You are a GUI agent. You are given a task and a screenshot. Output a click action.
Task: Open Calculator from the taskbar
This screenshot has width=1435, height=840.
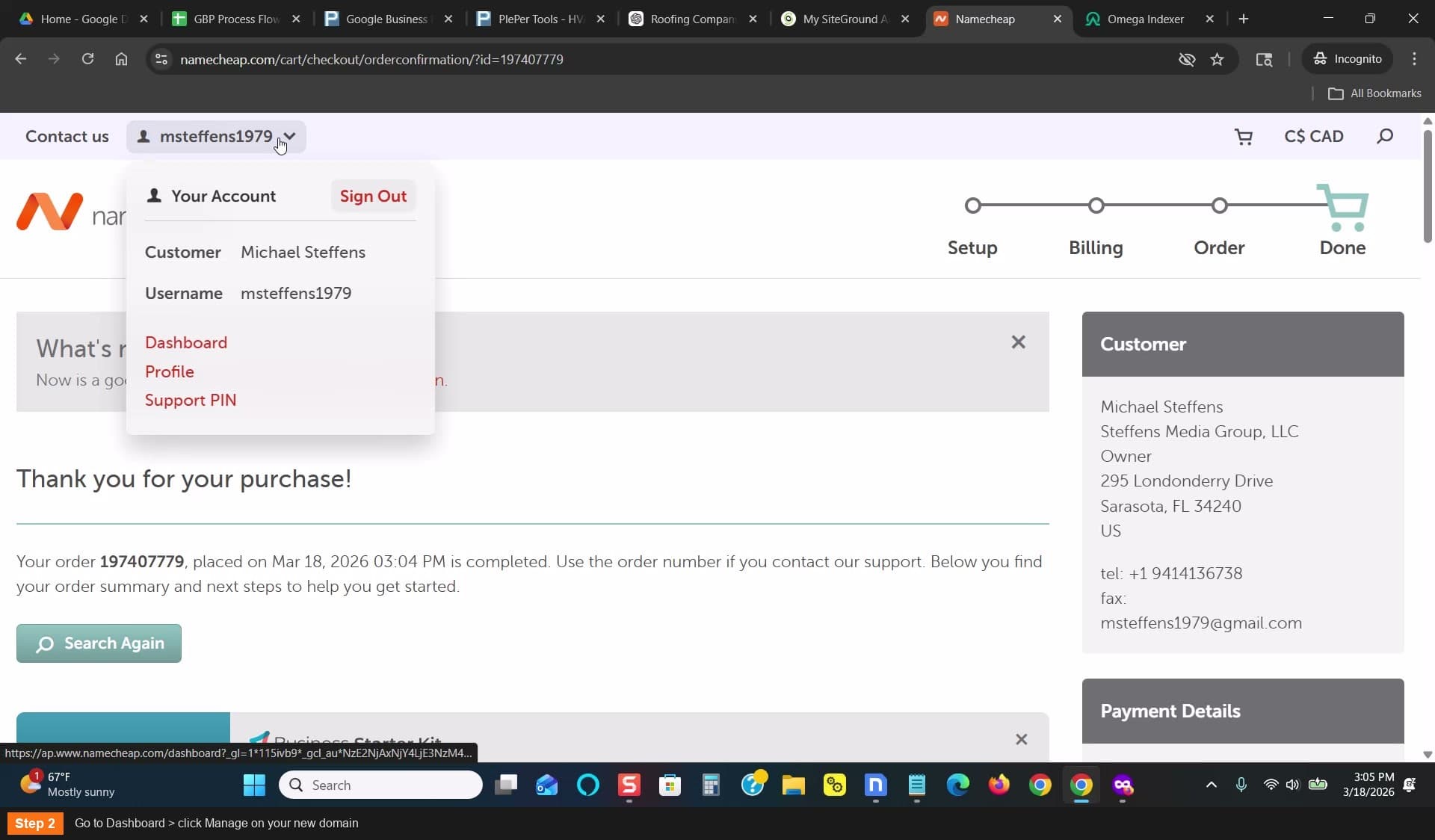click(711, 785)
